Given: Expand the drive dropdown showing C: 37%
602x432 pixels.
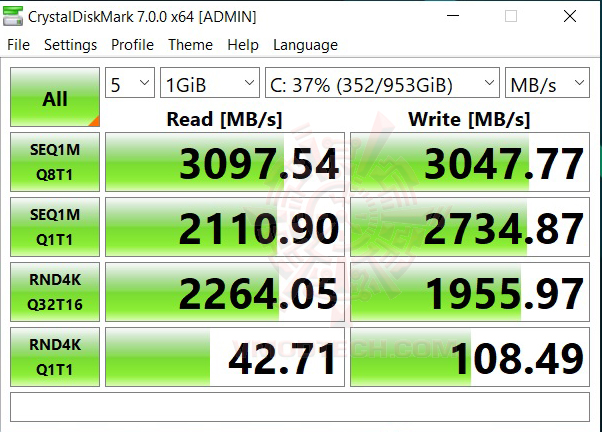Looking at the screenshot, I should click(382, 83).
